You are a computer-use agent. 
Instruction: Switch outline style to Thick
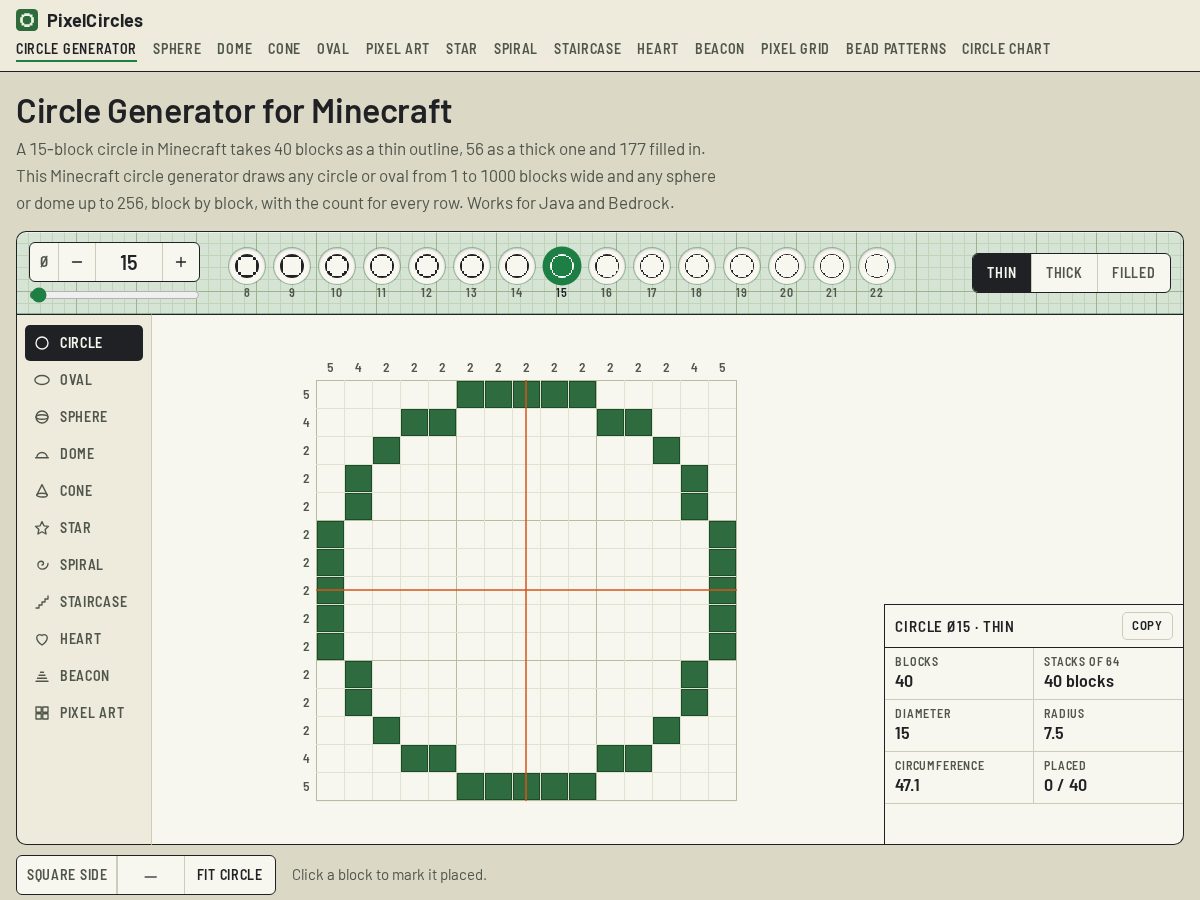tap(1064, 273)
